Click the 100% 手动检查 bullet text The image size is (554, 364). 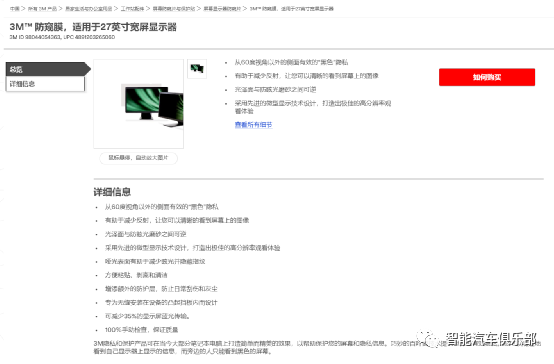click(141, 330)
